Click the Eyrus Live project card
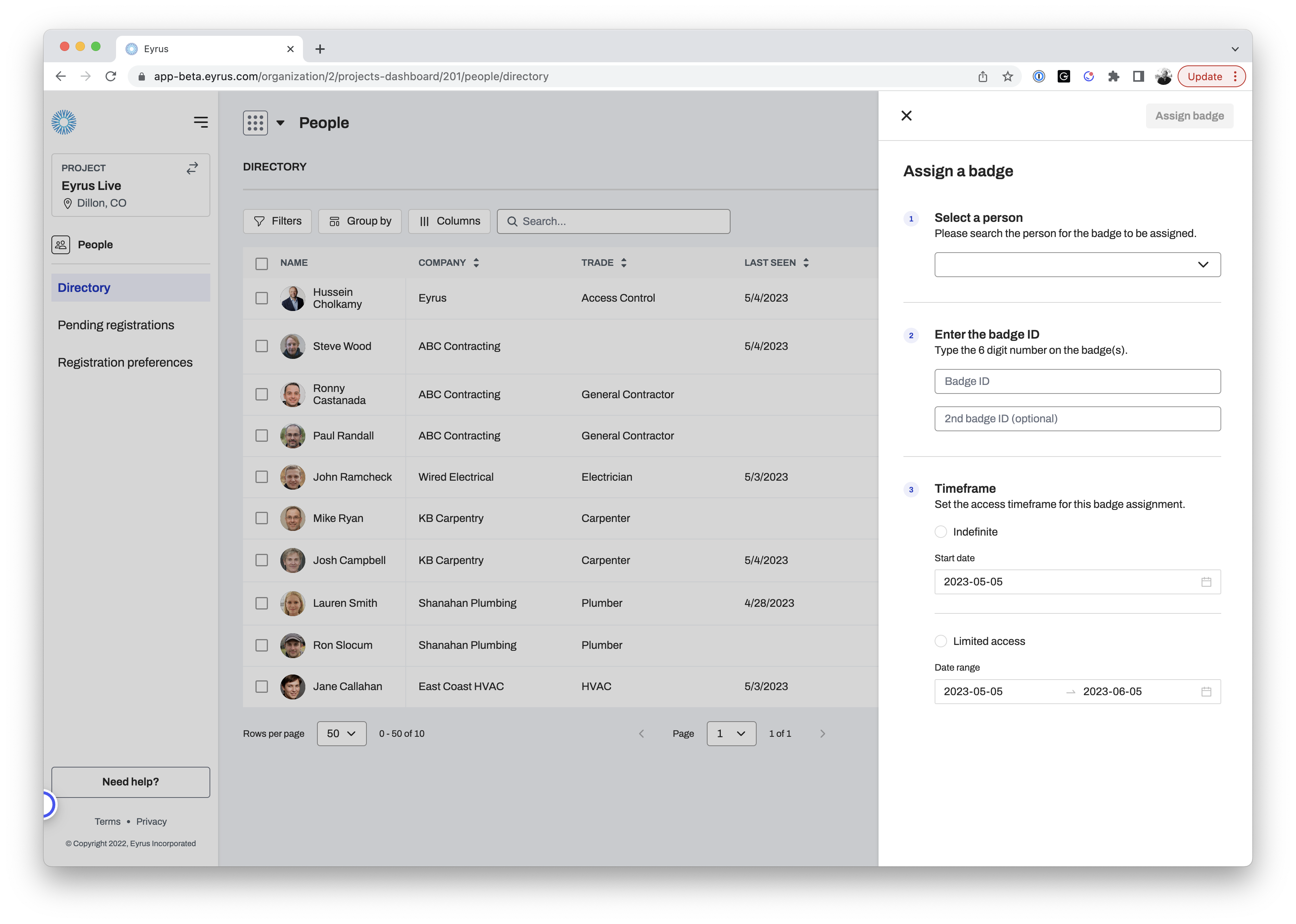This screenshot has width=1296, height=924. [x=130, y=185]
